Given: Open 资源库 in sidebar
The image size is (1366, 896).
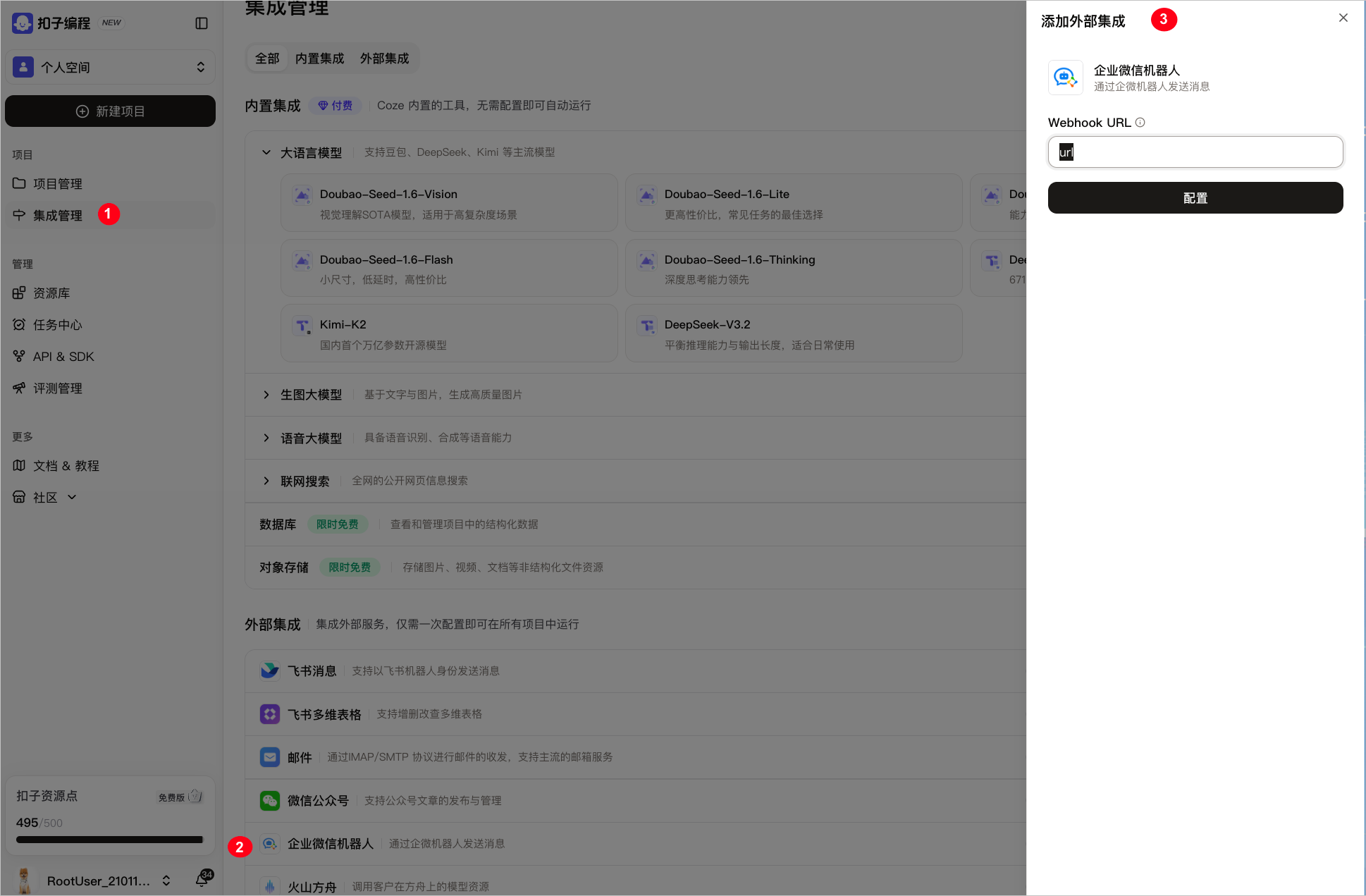Looking at the screenshot, I should click(x=51, y=293).
